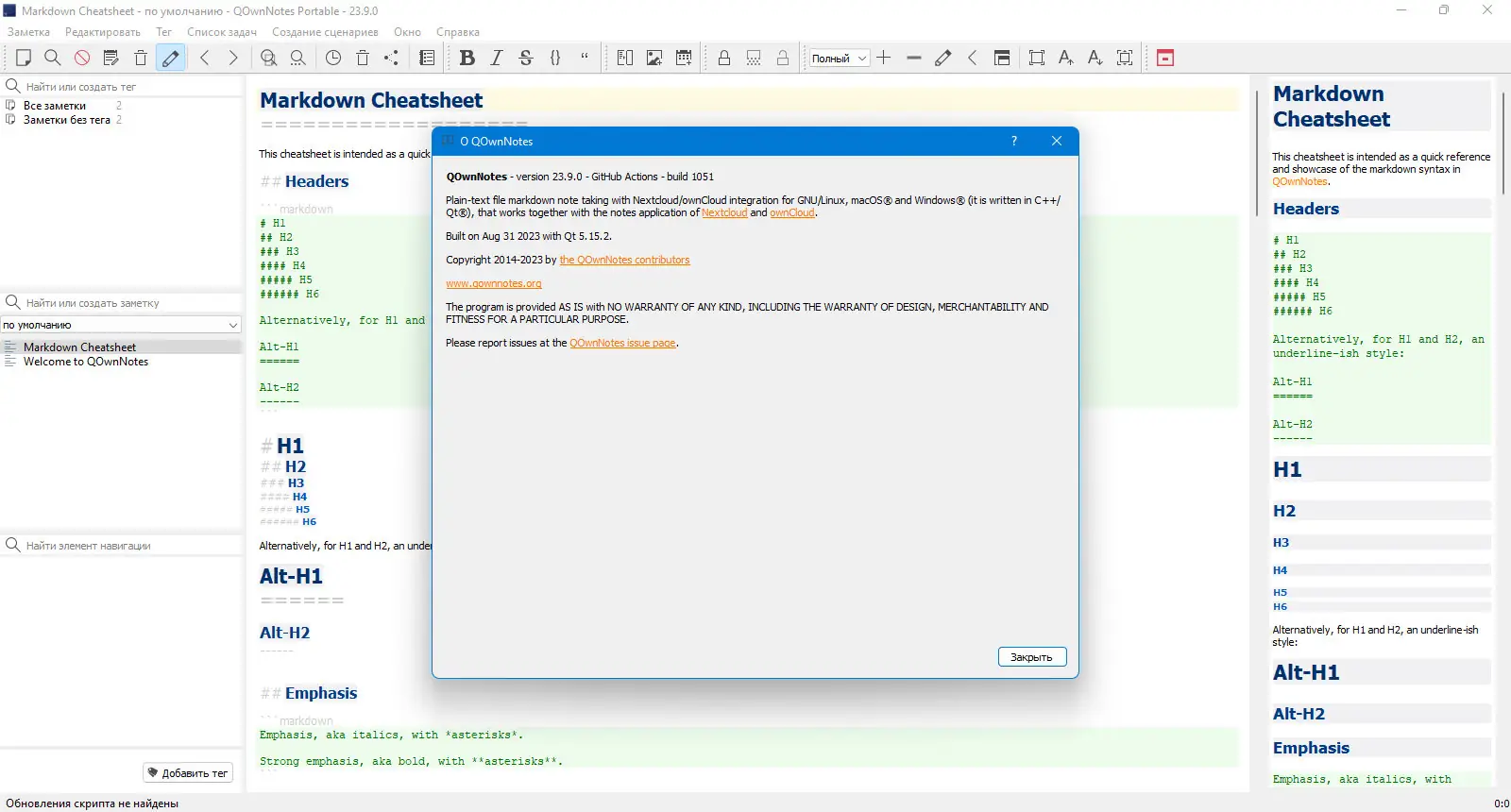Click the bold formatting icon
1511x812 pixels.
pos(467,58)
